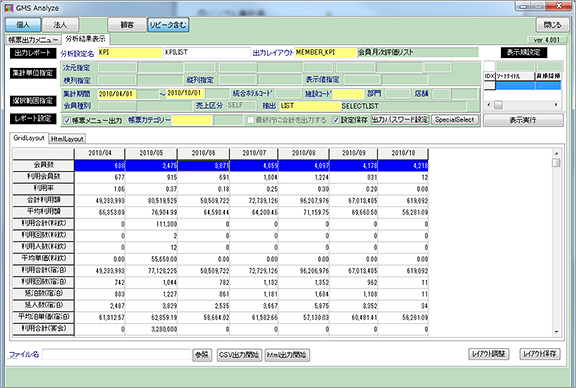Click the 会員数 cell under 2010/10
Screen dimensions: 576x388
tap(403, 166)
